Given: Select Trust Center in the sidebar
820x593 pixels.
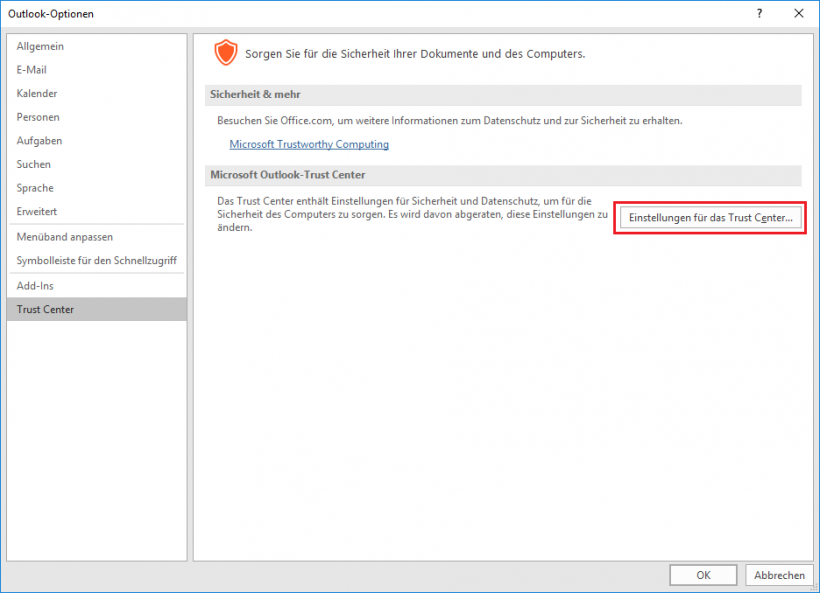Looking at the screenshot, I should (x=45, y=310).
